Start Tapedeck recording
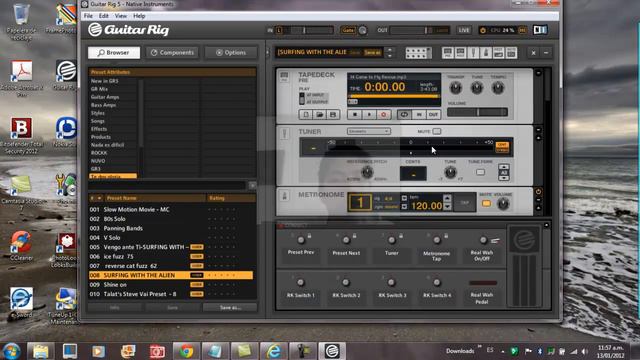Screen dimensions: 640x360 pos(383,115)
